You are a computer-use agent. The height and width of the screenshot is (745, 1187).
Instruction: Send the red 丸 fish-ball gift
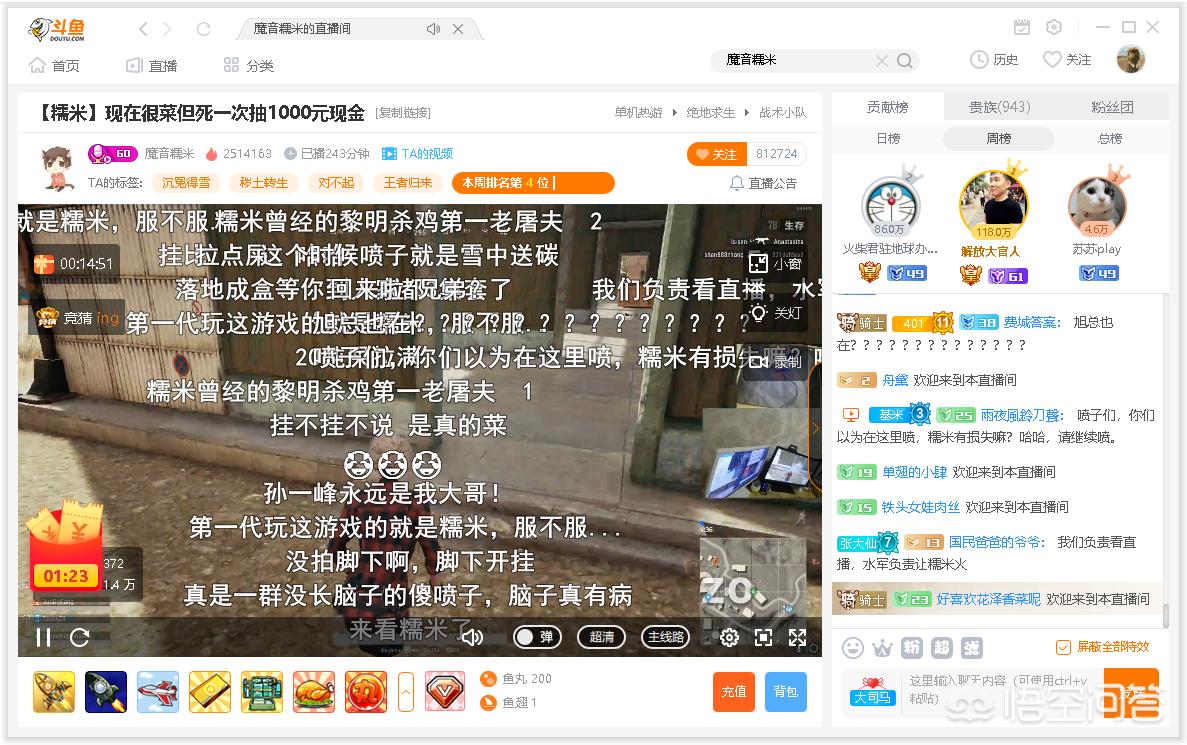point(366,691)
